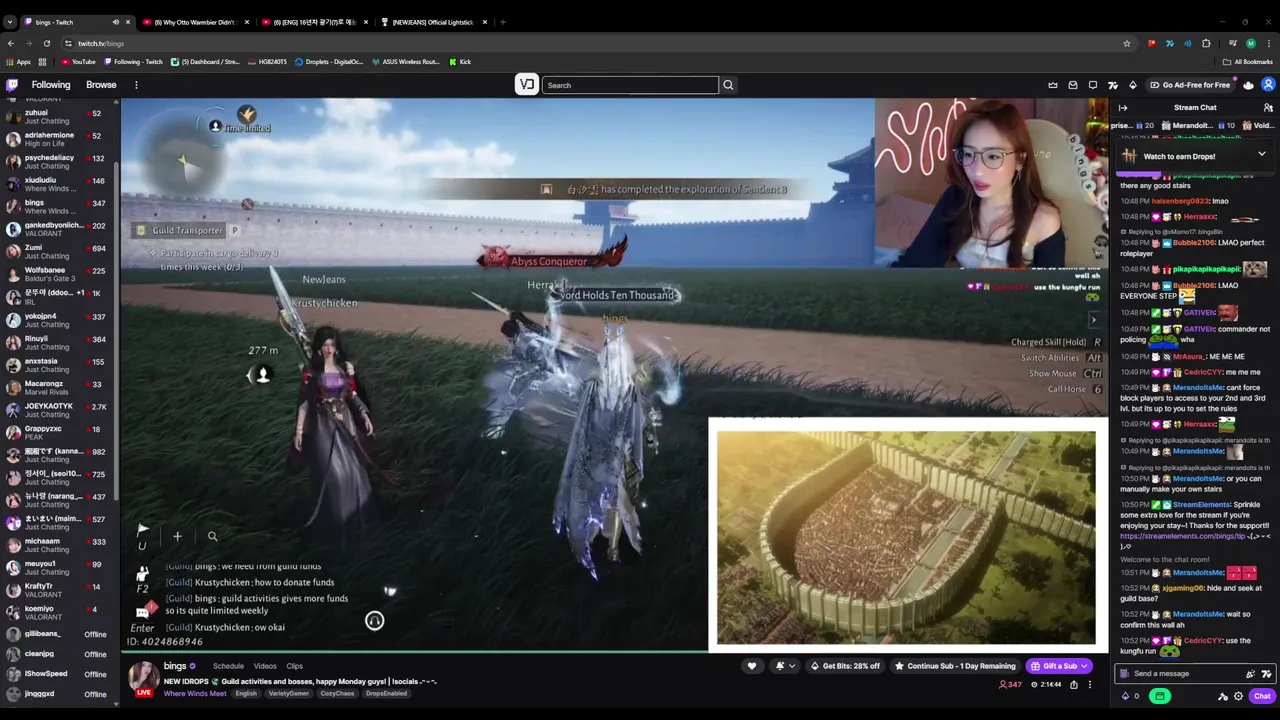Open a new browser tab
This screenshot has height=720, width=1280.
(503, 22)
